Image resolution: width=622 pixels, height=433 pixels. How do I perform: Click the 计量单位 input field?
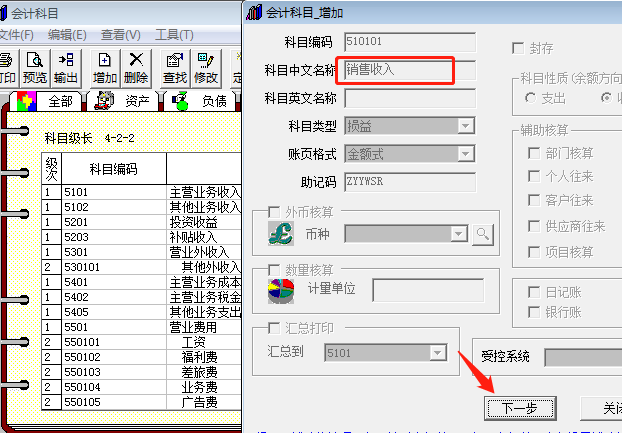(x=428, y=290)
